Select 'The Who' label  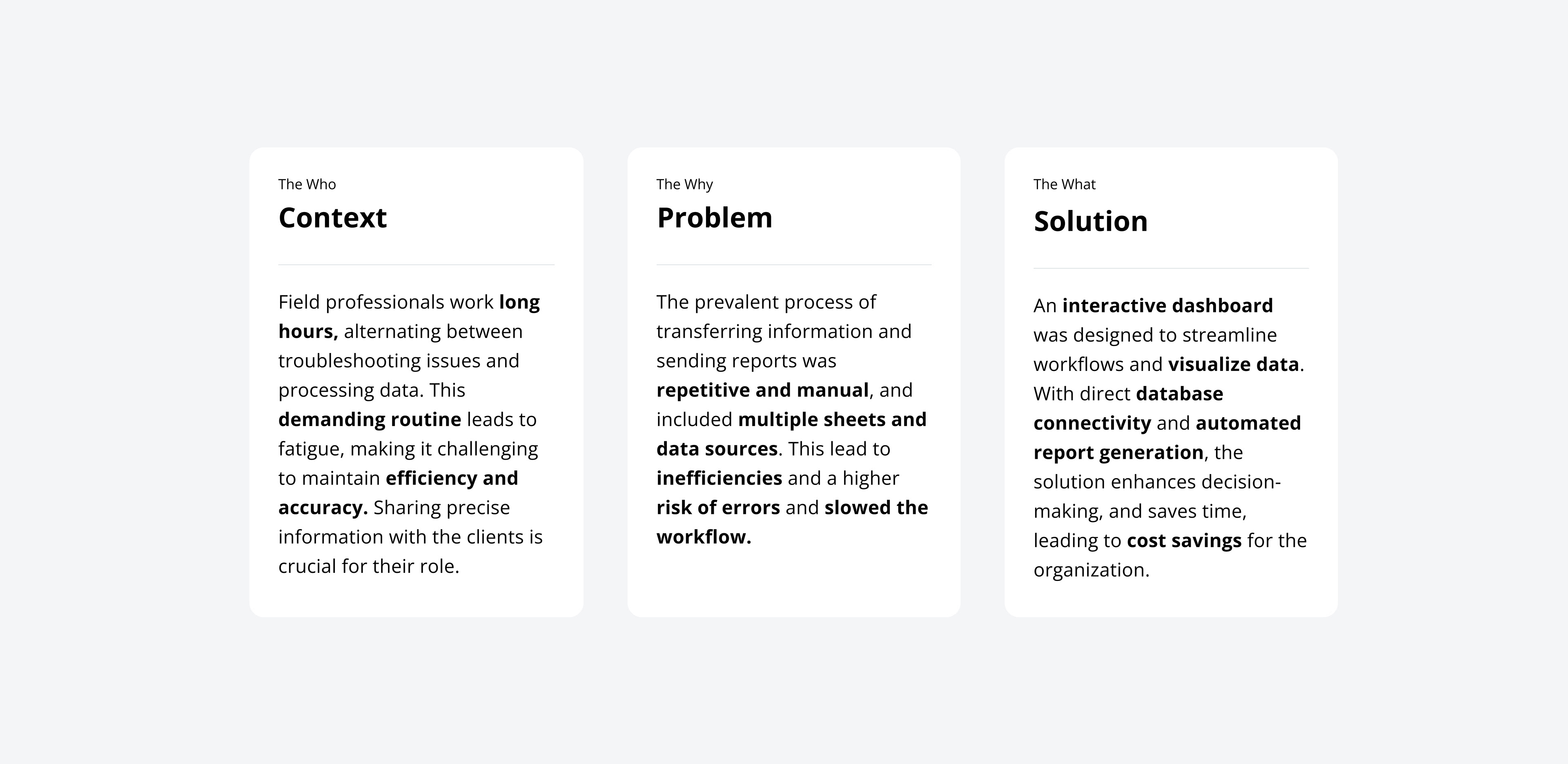(307, 184)
